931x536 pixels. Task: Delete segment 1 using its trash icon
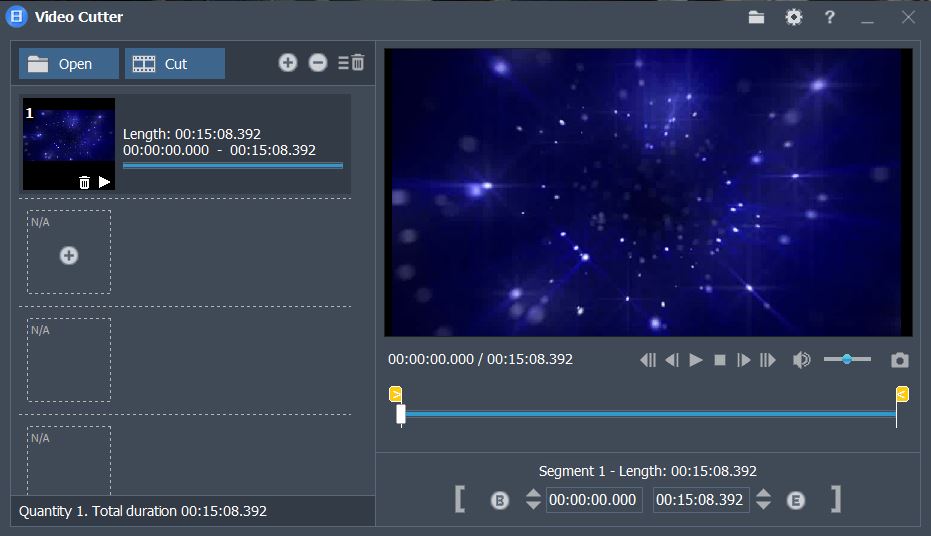pos(84,182)
